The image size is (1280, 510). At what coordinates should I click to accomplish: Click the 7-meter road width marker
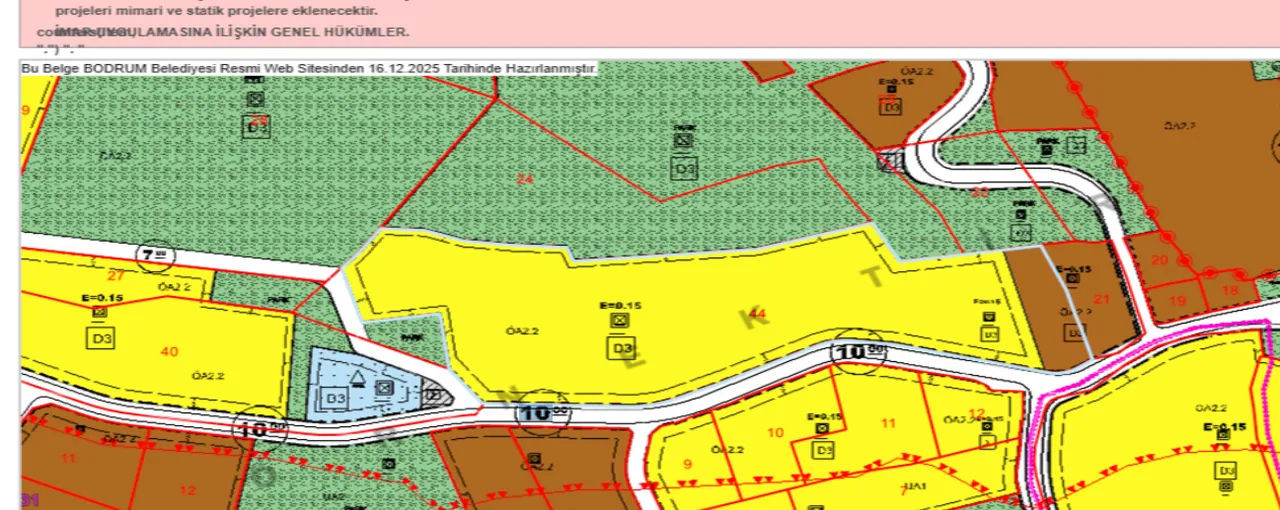pos(156,256)
